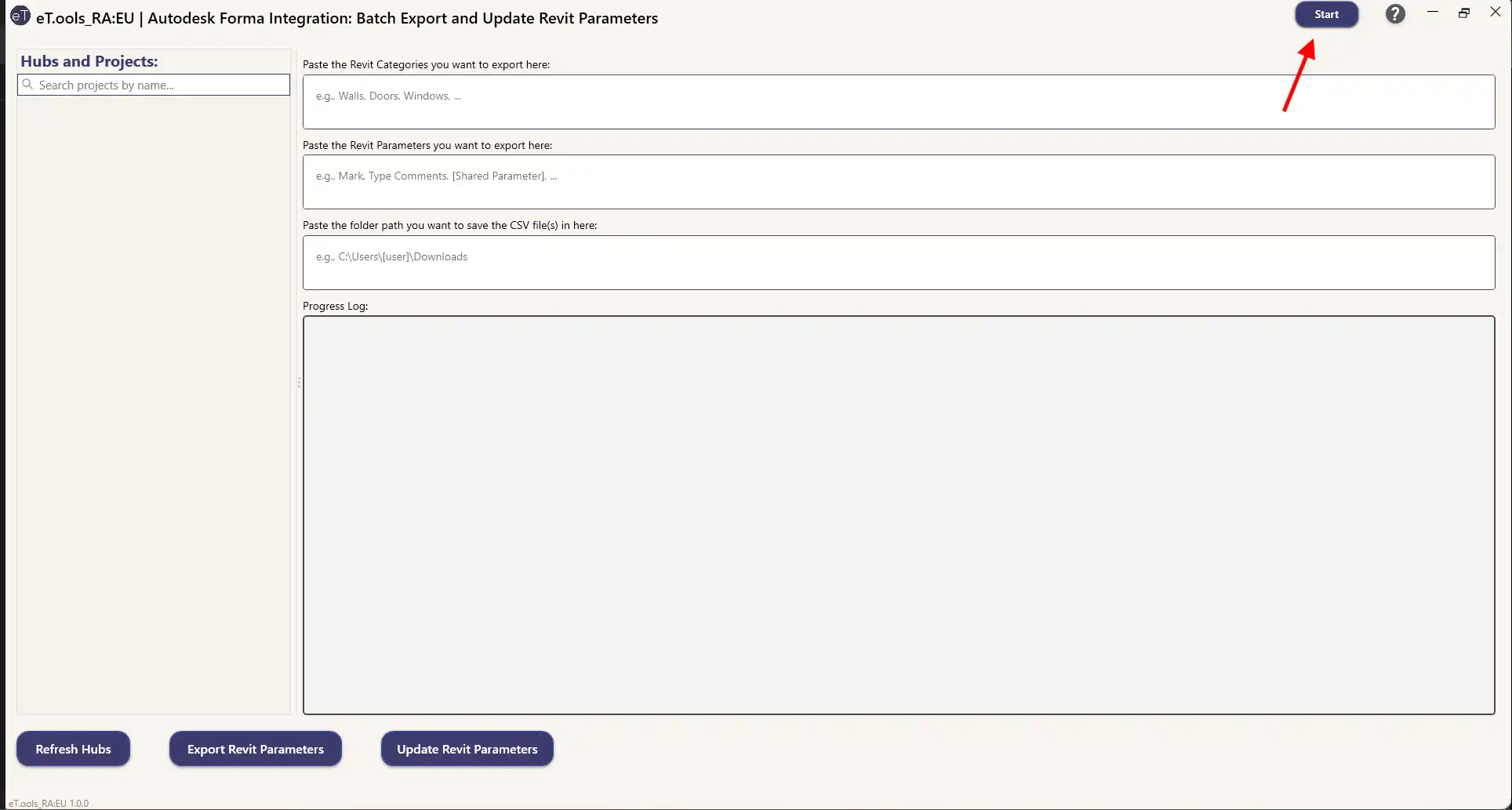This screenshot has height=810, width=1512.
Task: Click the 'Paste the Revit Parameters' label
Action: pyautogui.click(x=427, y=145)
